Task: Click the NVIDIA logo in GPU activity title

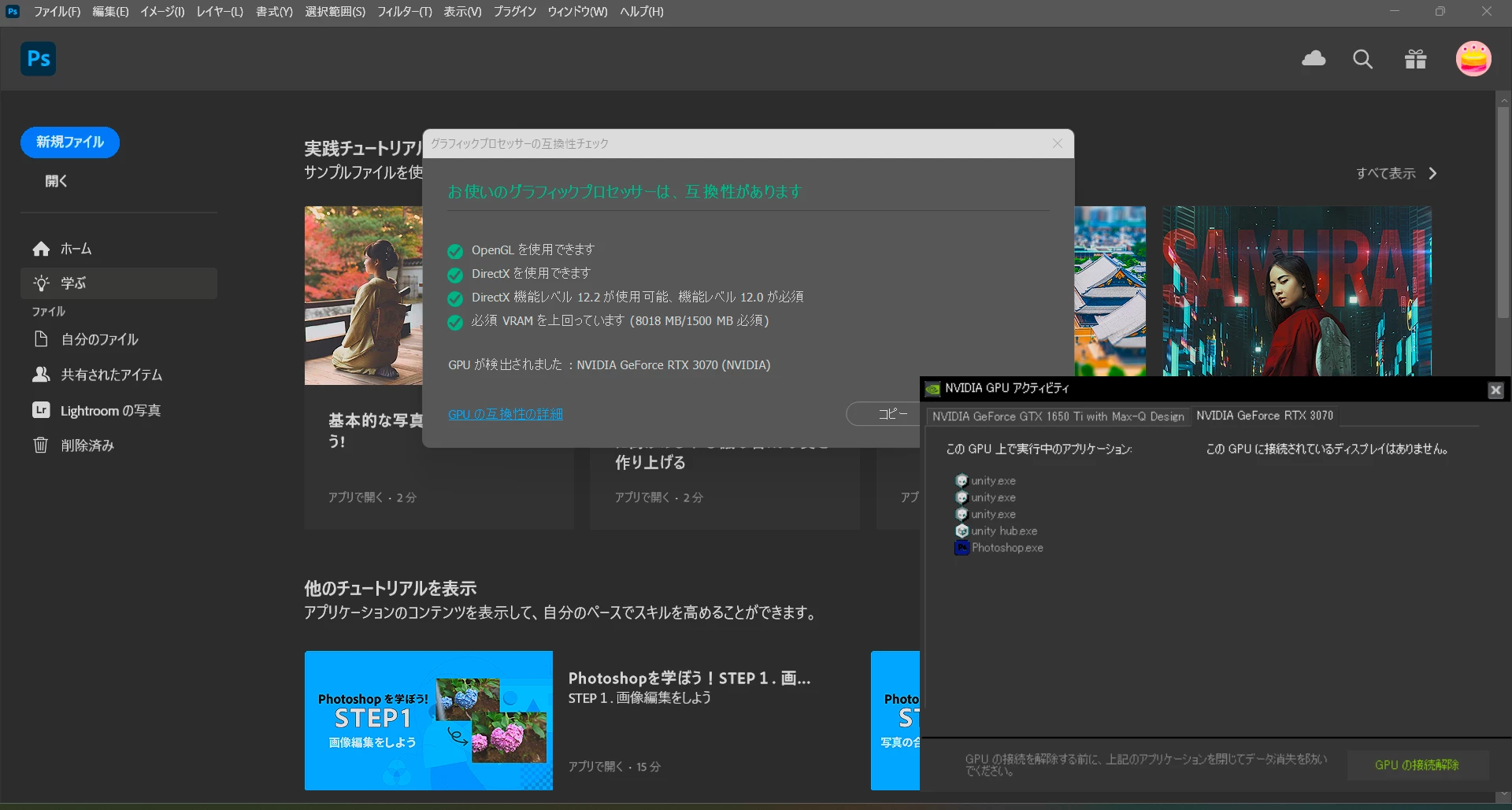Action: 932,389
